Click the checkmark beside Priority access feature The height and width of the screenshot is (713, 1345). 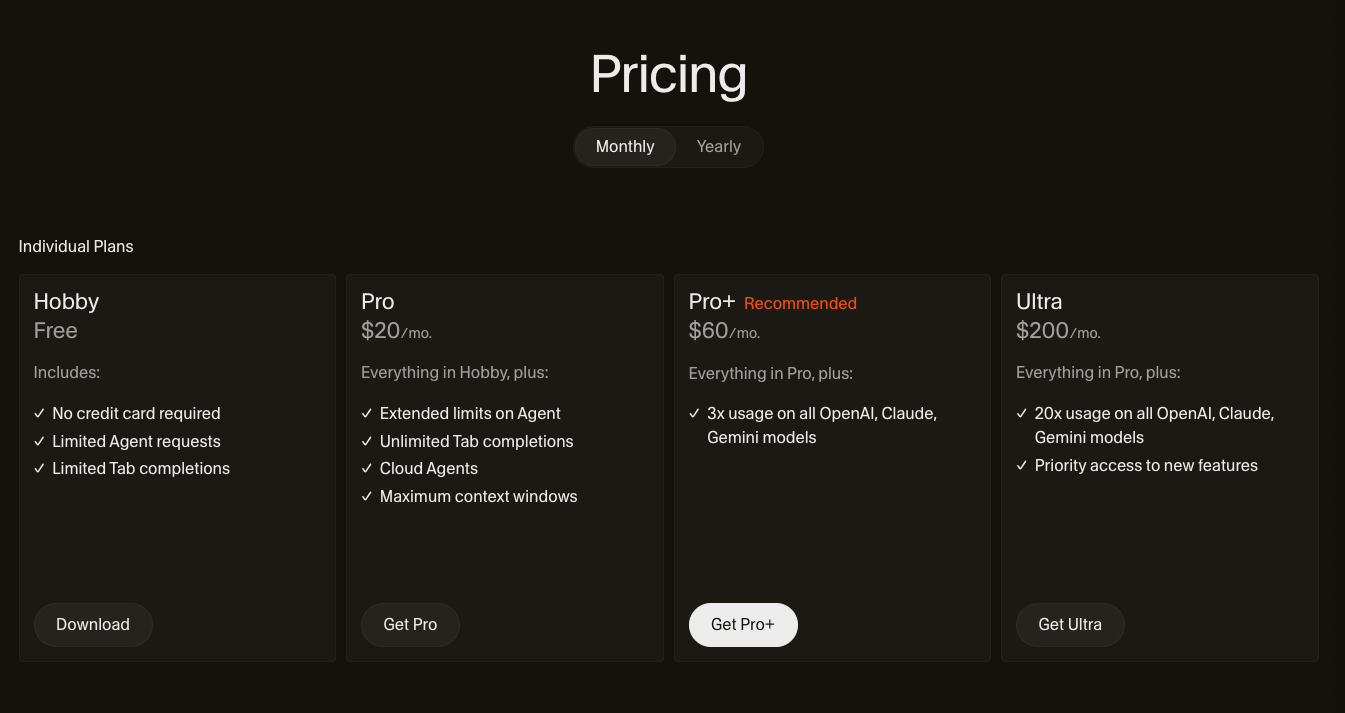point(1022,465)
